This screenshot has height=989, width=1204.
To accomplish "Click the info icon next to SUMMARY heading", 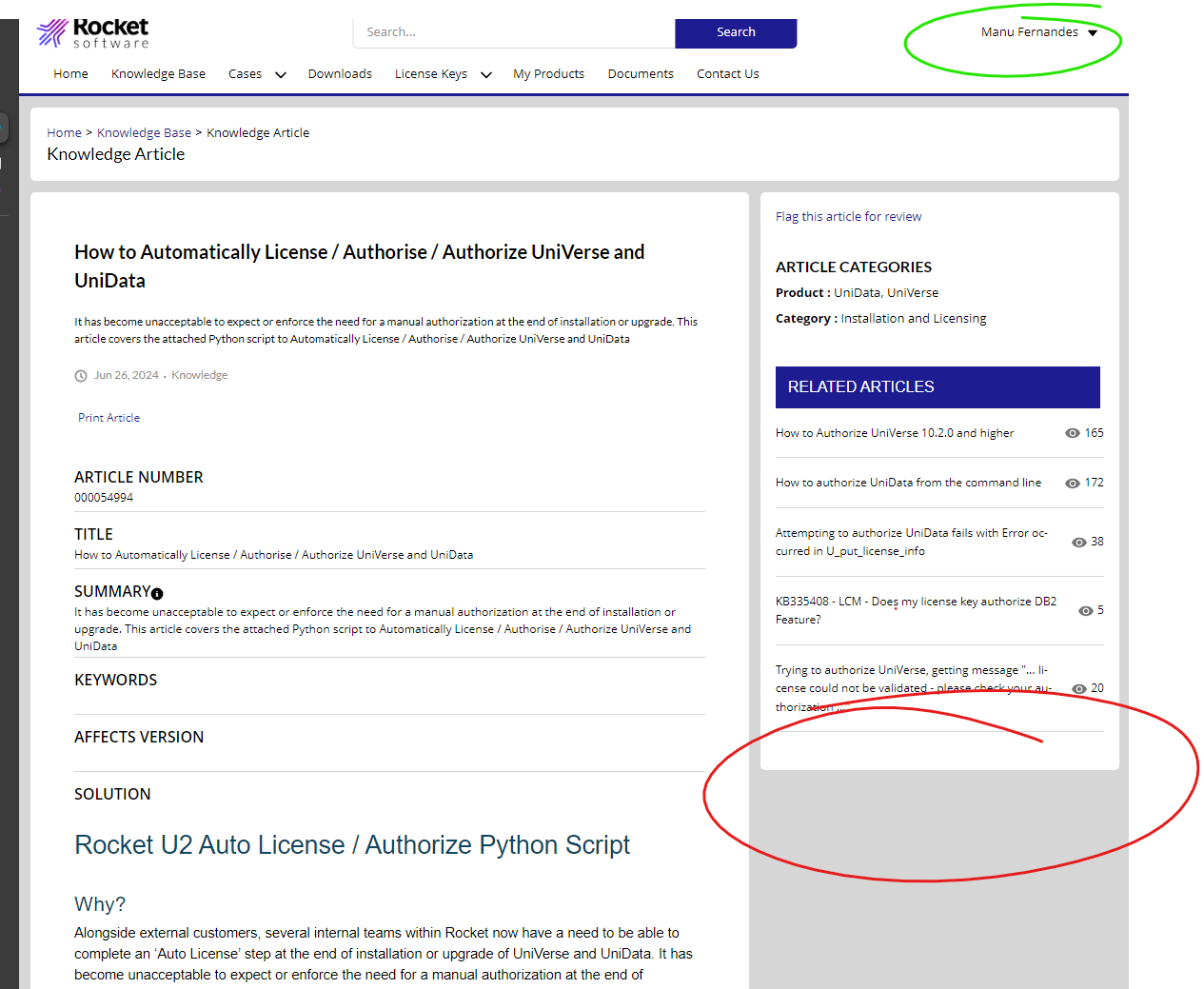I will pyautogui.click(x=156, y=593).
